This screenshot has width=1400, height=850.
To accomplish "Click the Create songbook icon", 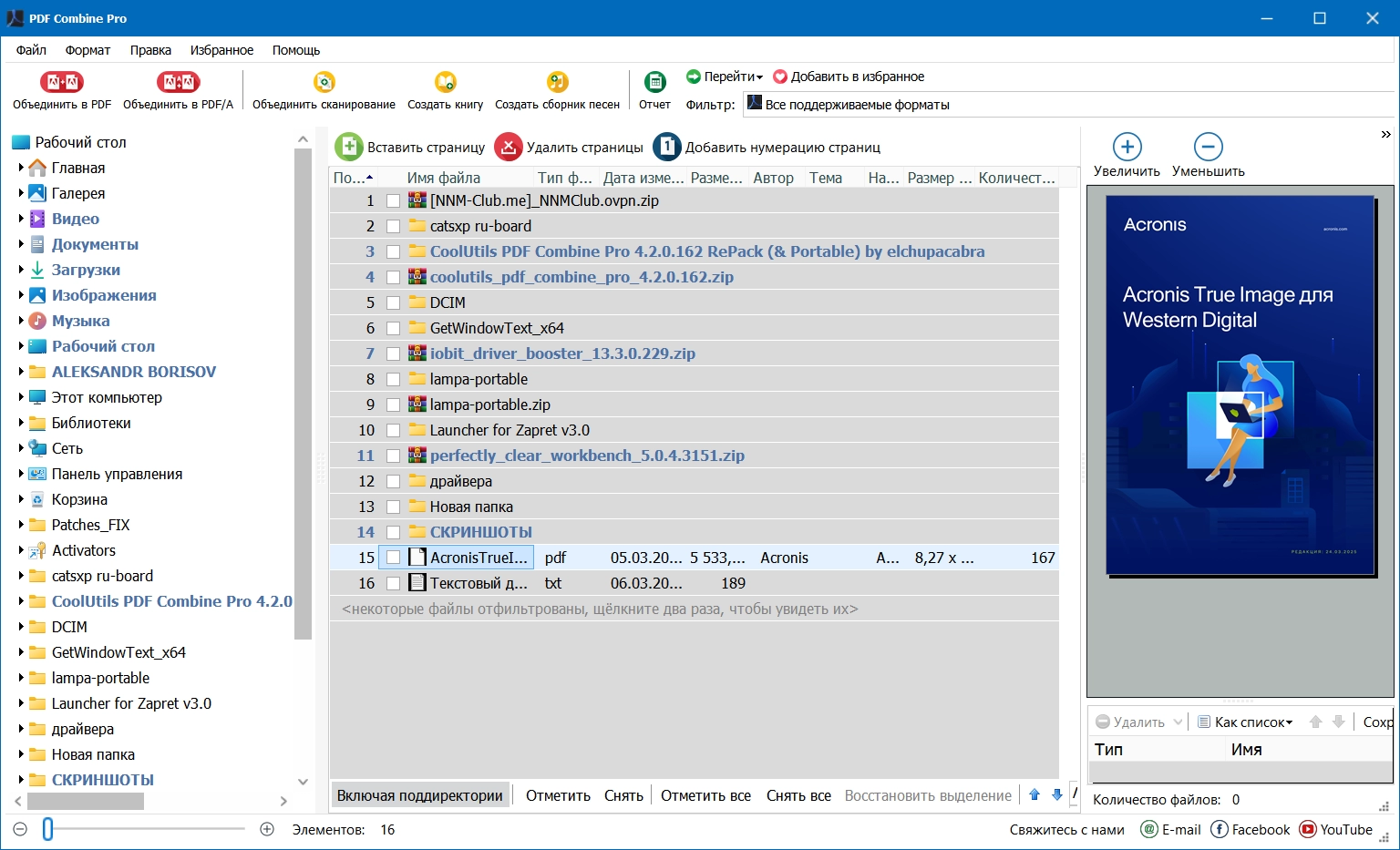I will pyautogui.click(x=557, y=82).
